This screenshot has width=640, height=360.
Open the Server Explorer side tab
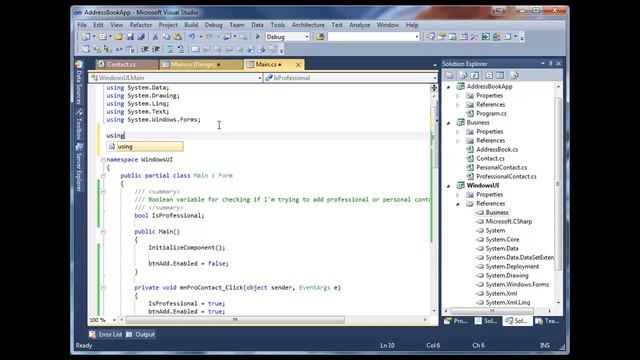tap(79, 168)
